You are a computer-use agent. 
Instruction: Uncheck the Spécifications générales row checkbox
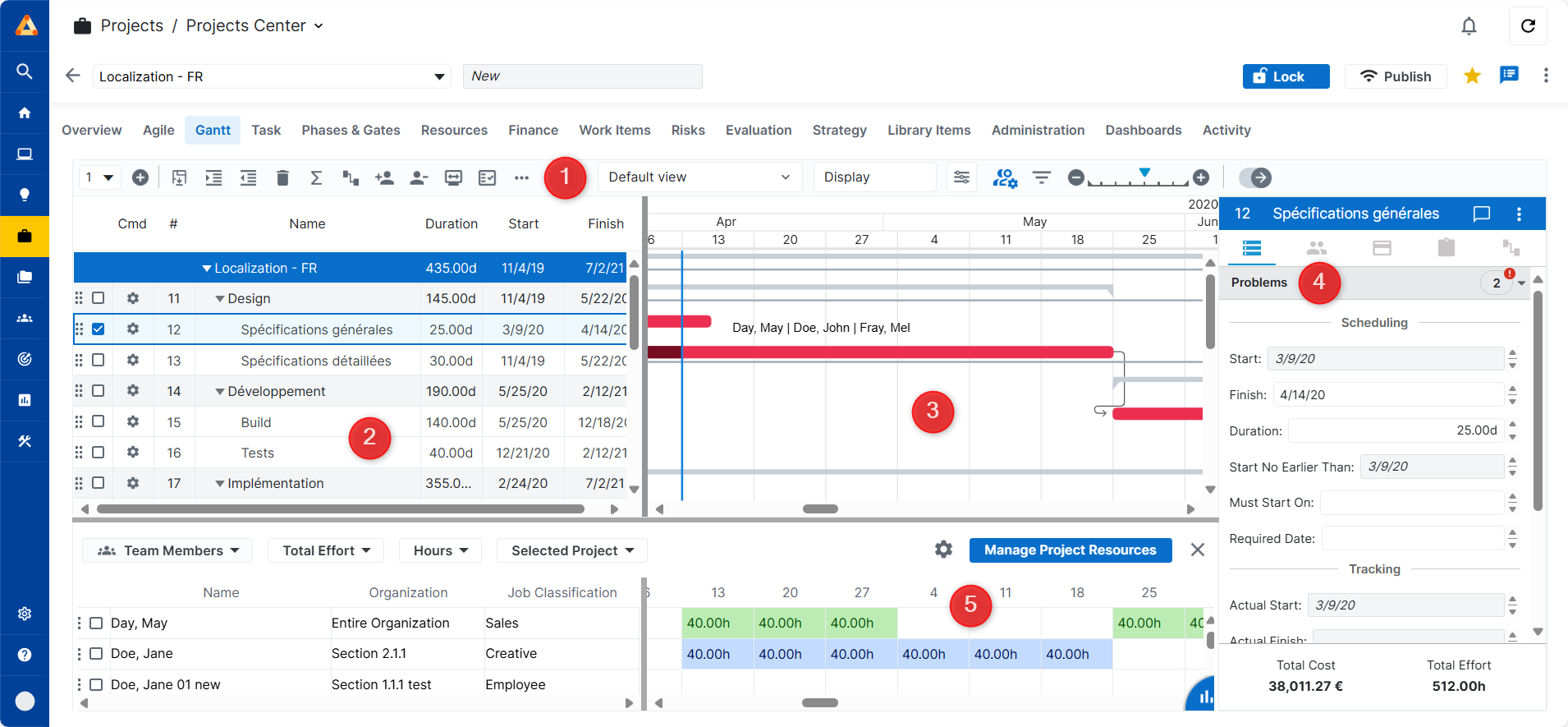pos(99,329)
